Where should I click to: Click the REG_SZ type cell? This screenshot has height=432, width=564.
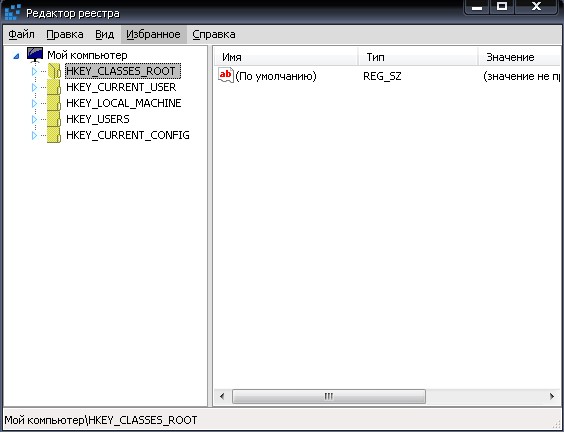point(382,76)
